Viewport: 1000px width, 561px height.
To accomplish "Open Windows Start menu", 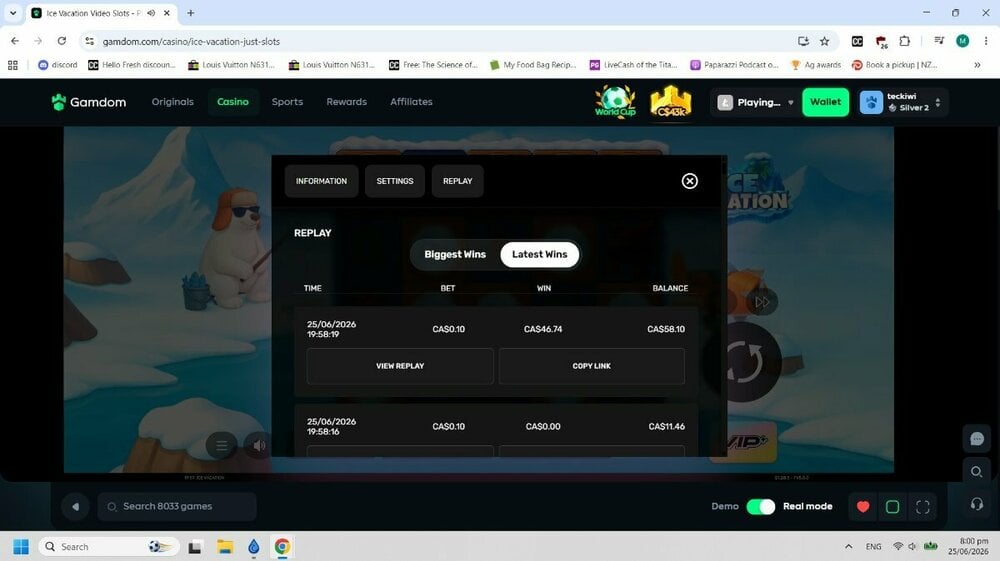I will [20, 547].
